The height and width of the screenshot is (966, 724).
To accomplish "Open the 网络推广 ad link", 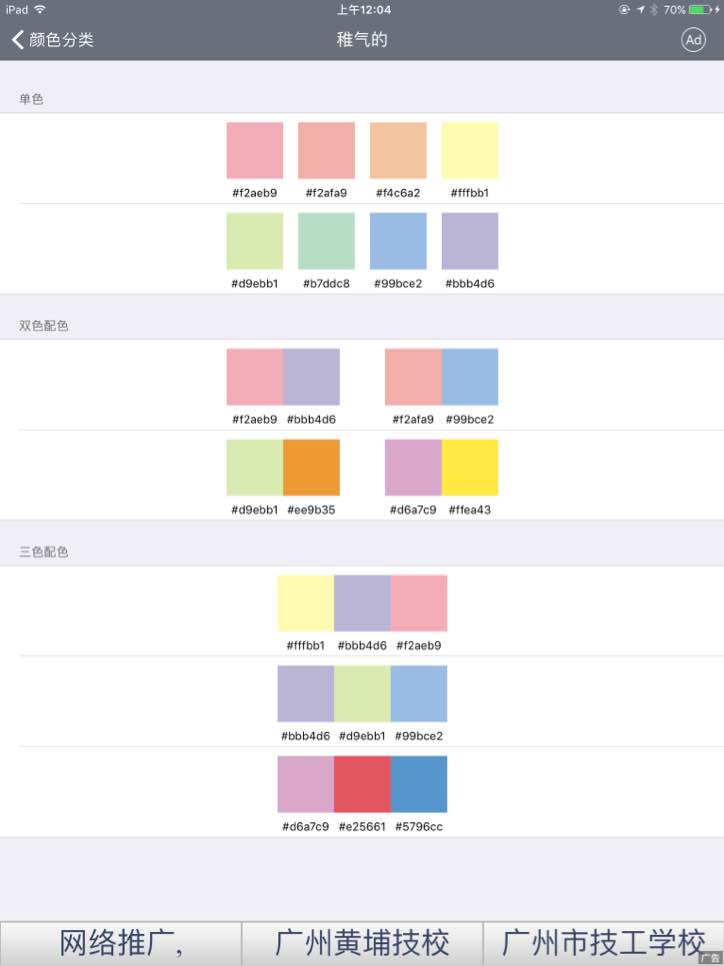I will [121, 943].
